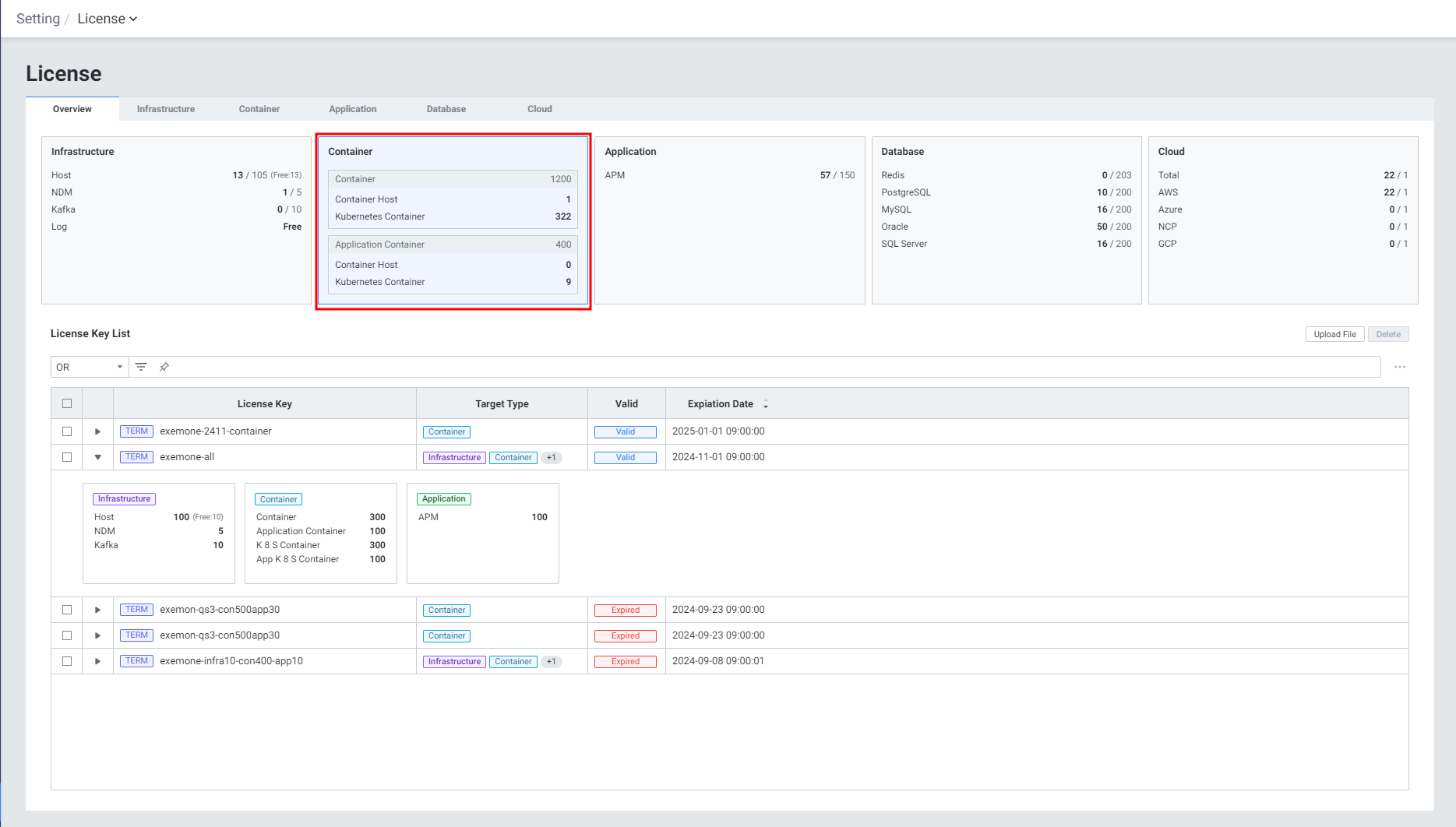Check the exemone-2411-container row checkbox
The image size is (1456, 827).
click(x=67, y=431)
